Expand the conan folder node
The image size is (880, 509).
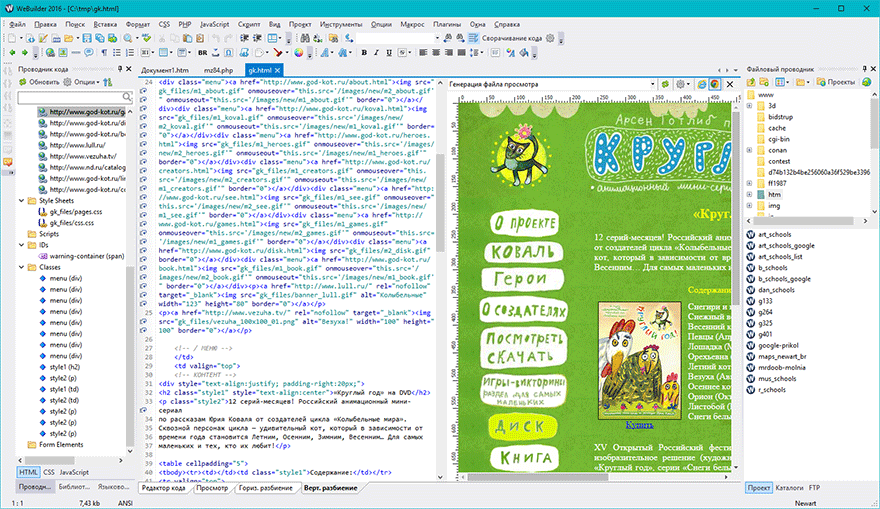749,150
